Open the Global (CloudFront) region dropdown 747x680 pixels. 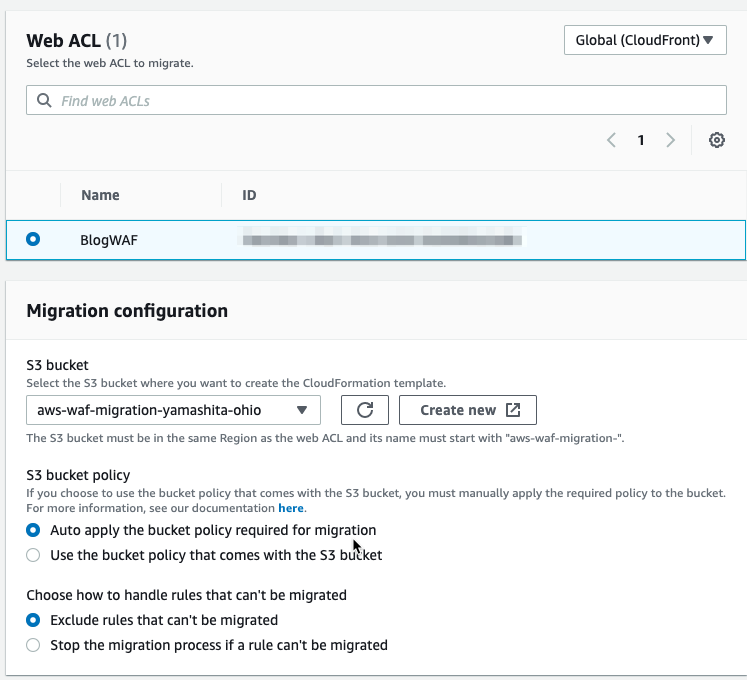click(x=645, y=40)
